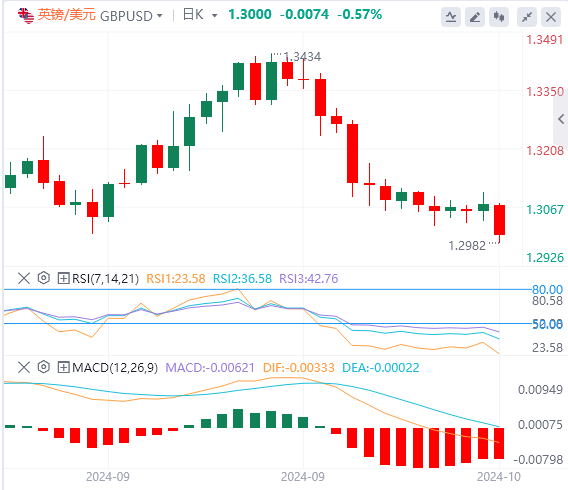568x490 pixels.
Task: Click 1.3208 on price axis
Action: tap(545, 151)
